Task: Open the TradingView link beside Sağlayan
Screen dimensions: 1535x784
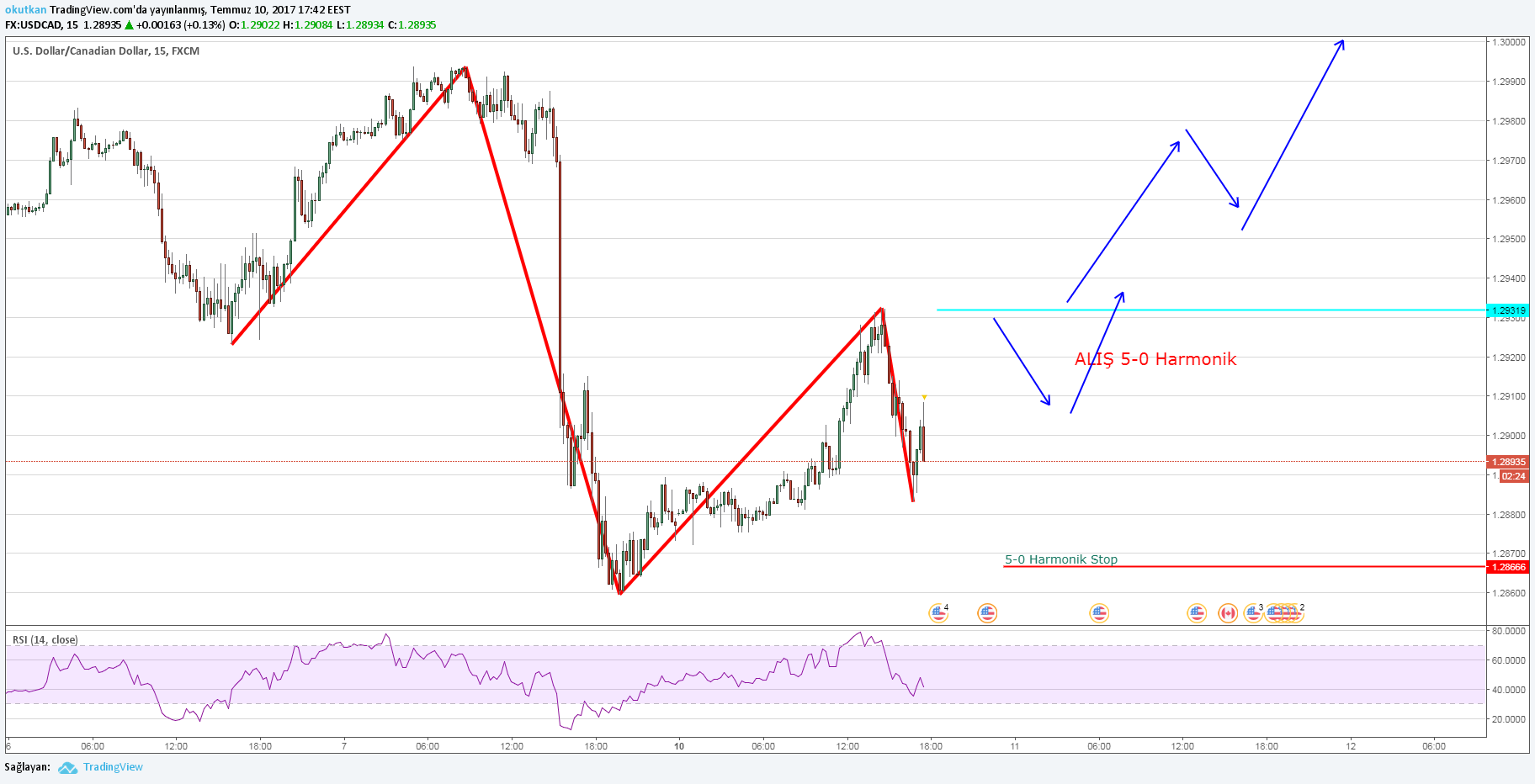Action: (113, 767)
